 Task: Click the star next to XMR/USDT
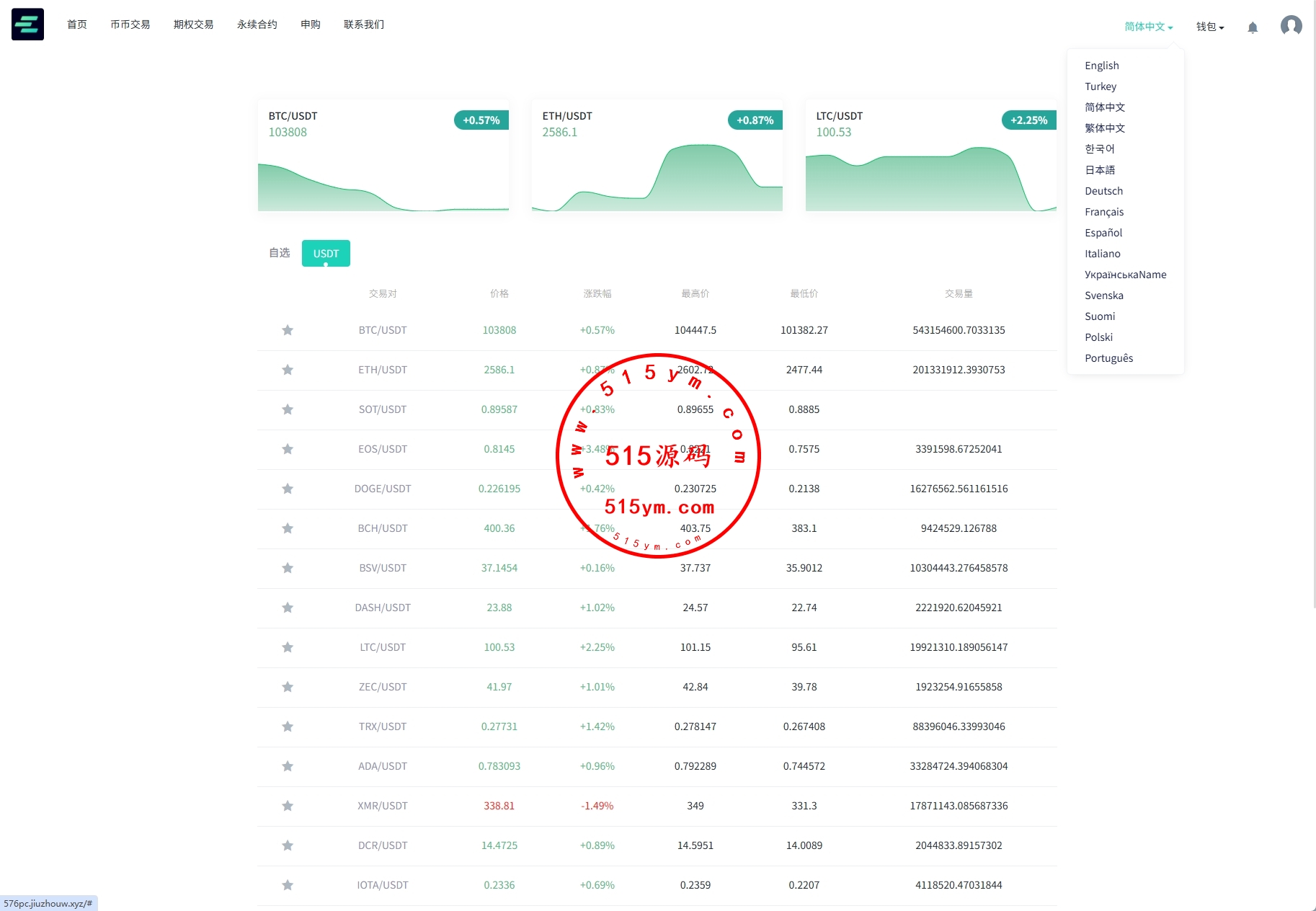pos(288,806)
